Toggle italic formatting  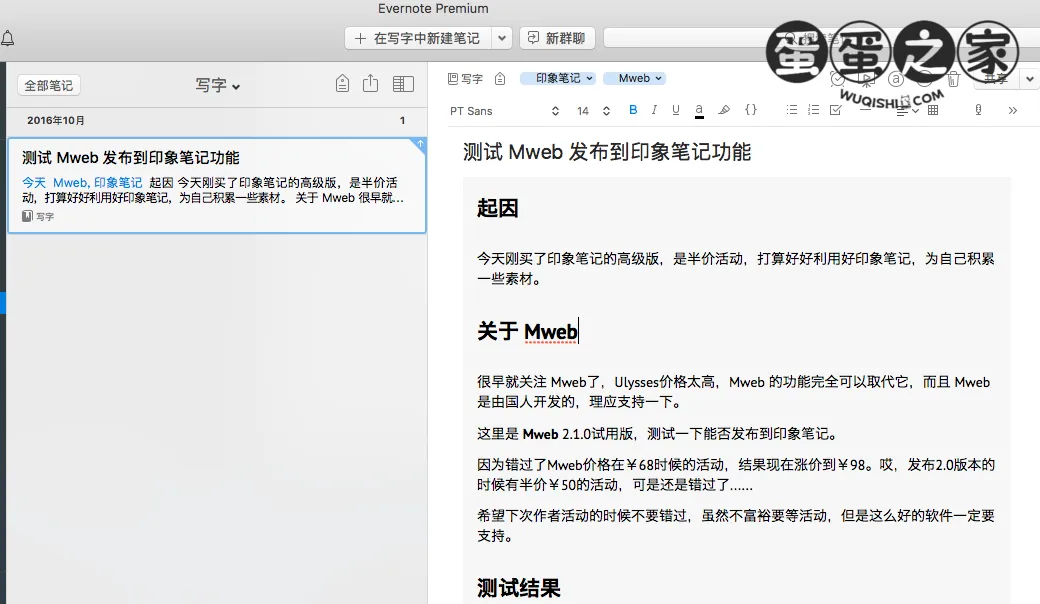654,110
